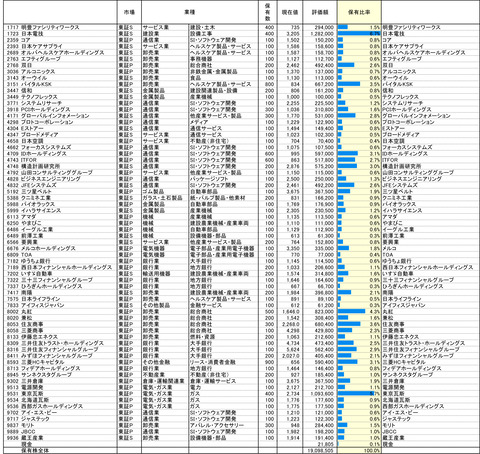Click valuation cell 597,000
The width and height of the screenshot is (480, 454).
(320, 154)
